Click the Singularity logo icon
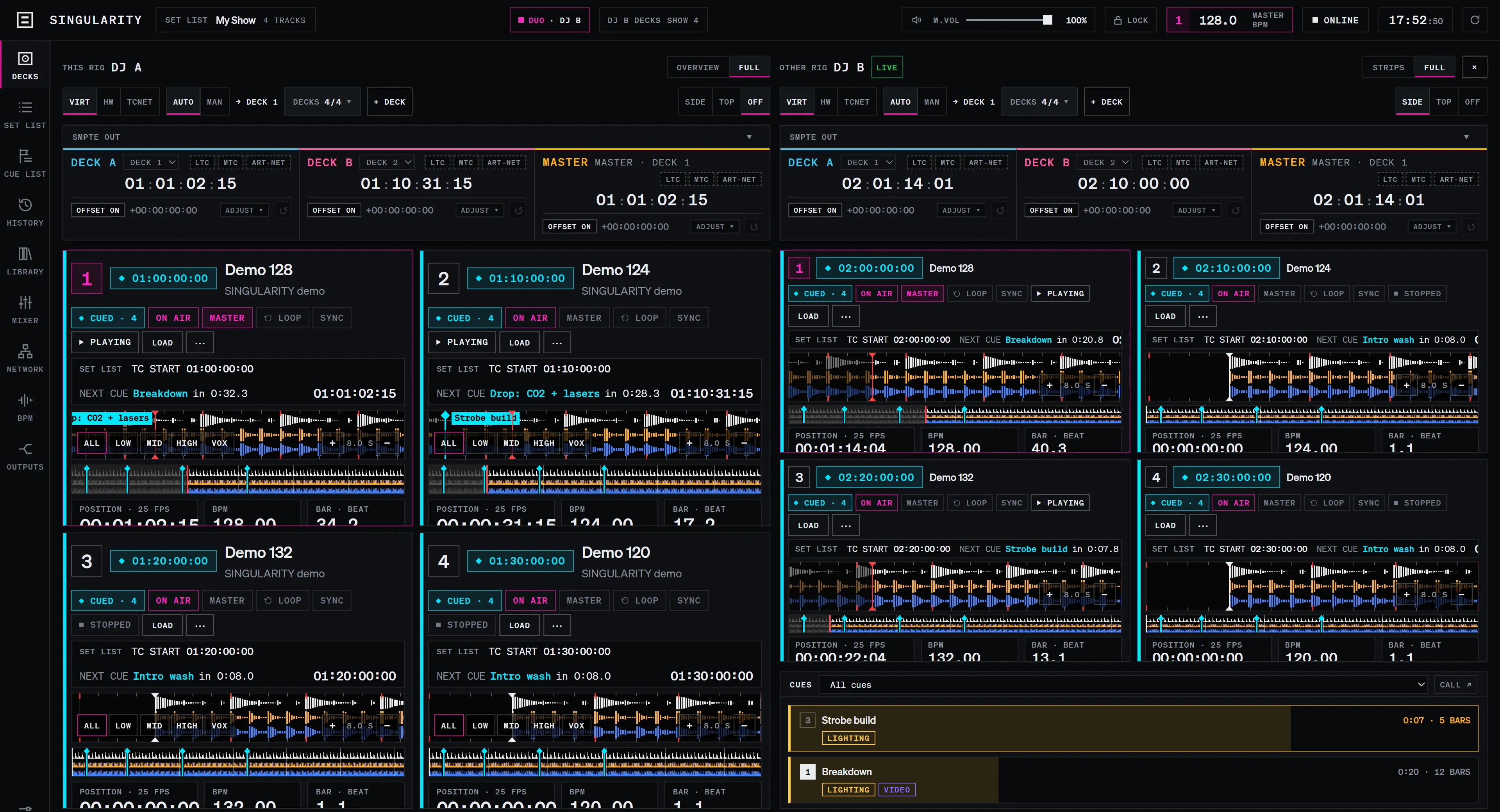Screen dimensions: 1500x812 click(x=25, y=20)
